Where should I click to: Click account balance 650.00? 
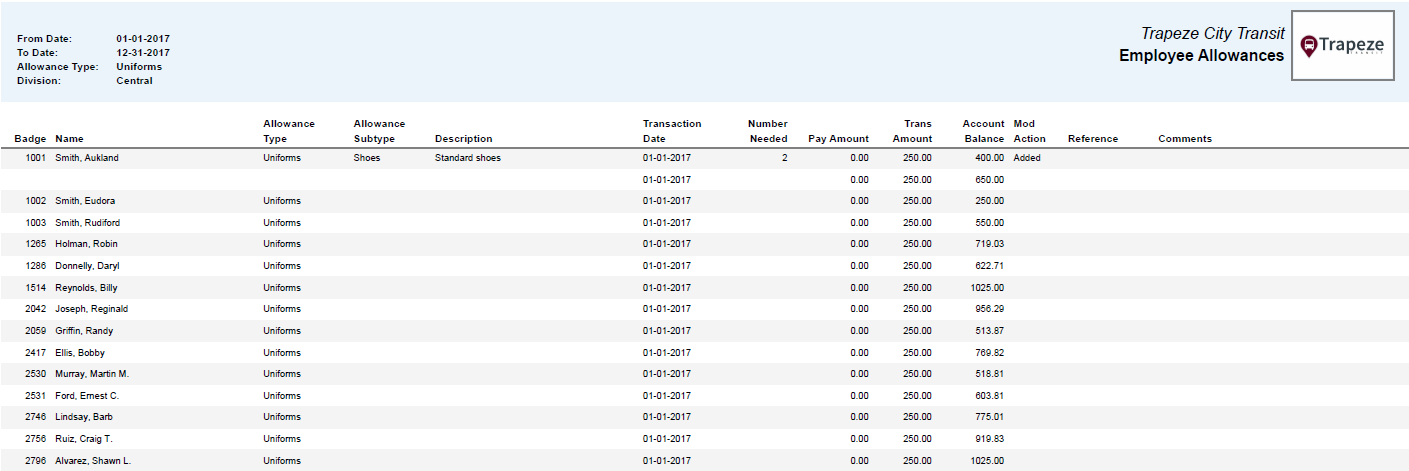tap(990, 180)
